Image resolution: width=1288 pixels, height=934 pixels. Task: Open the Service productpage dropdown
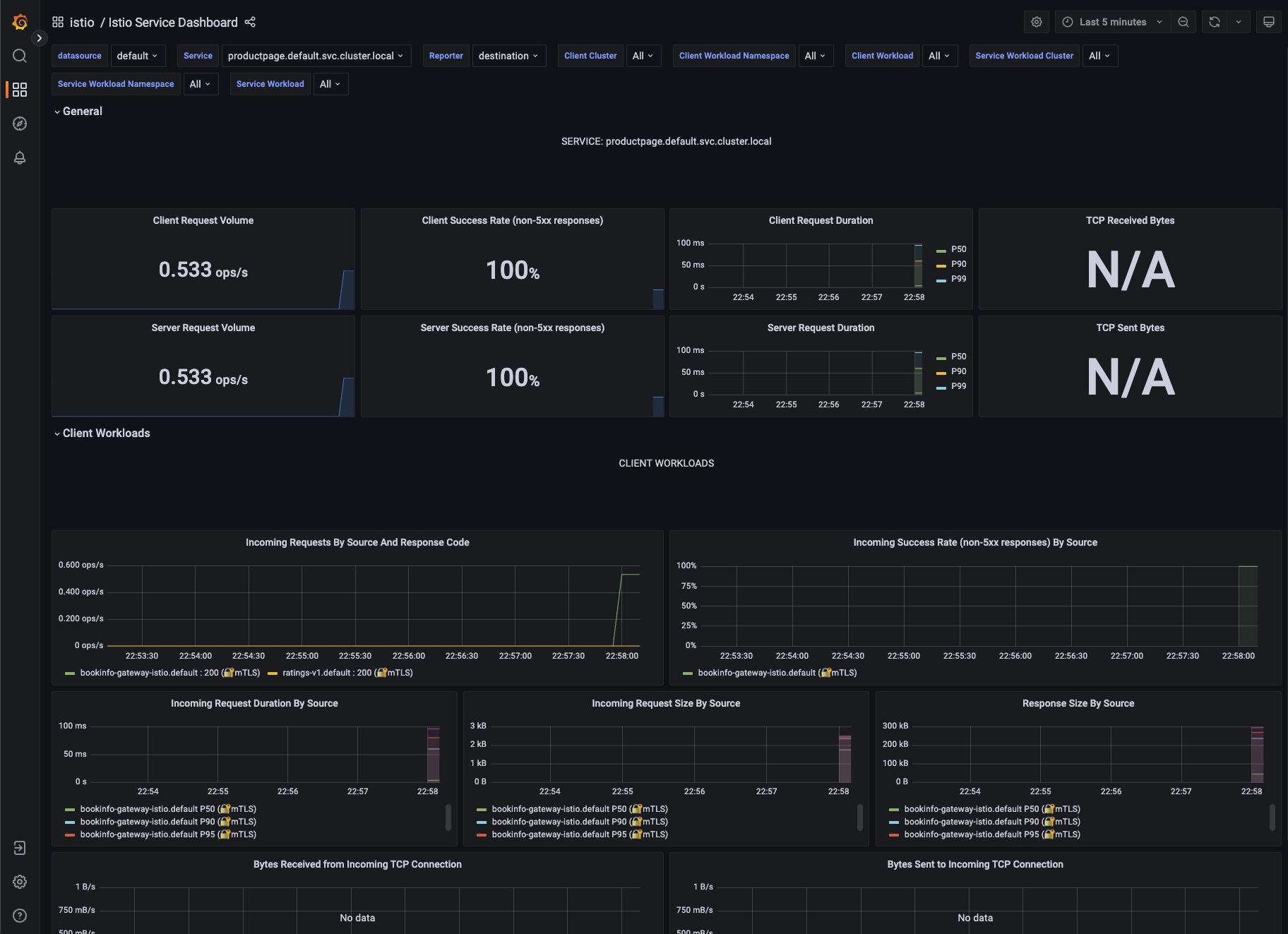316,56
